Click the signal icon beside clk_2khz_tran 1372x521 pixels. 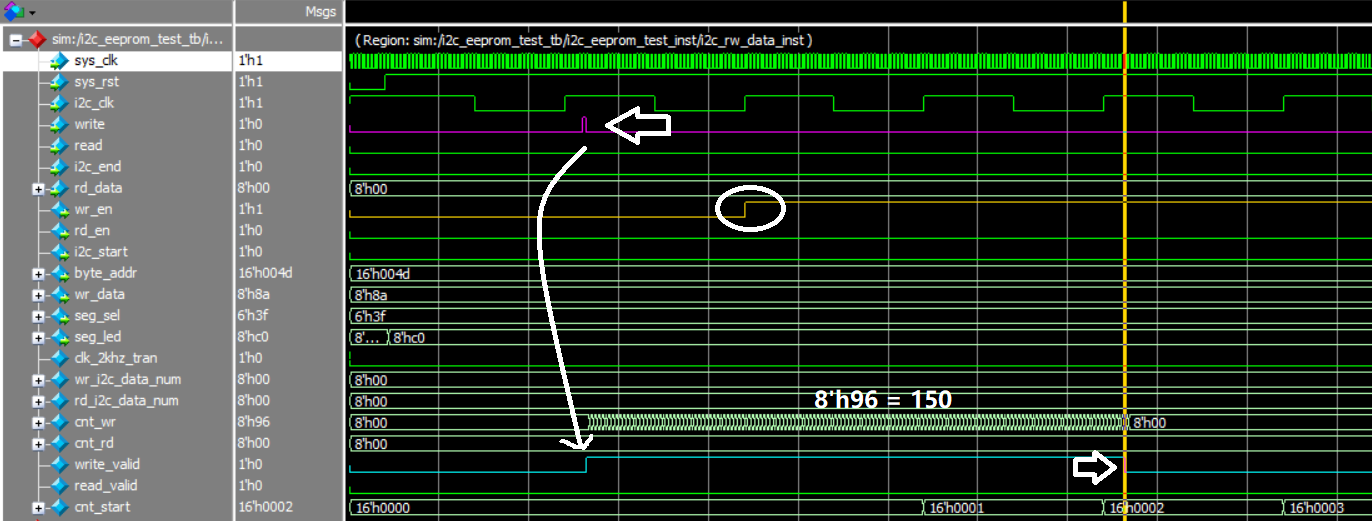click(59, 358)
